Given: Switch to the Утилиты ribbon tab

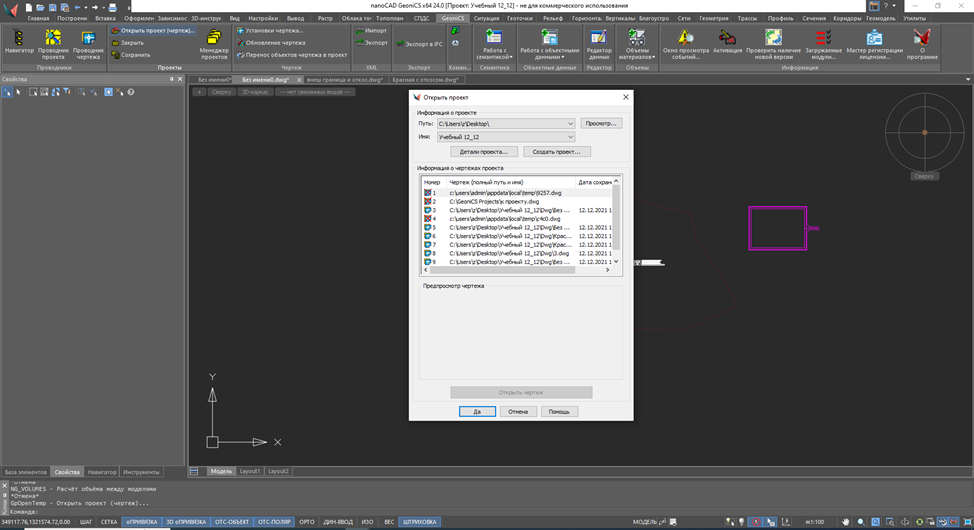Looking at the screenshot, I should coord(914,19).
